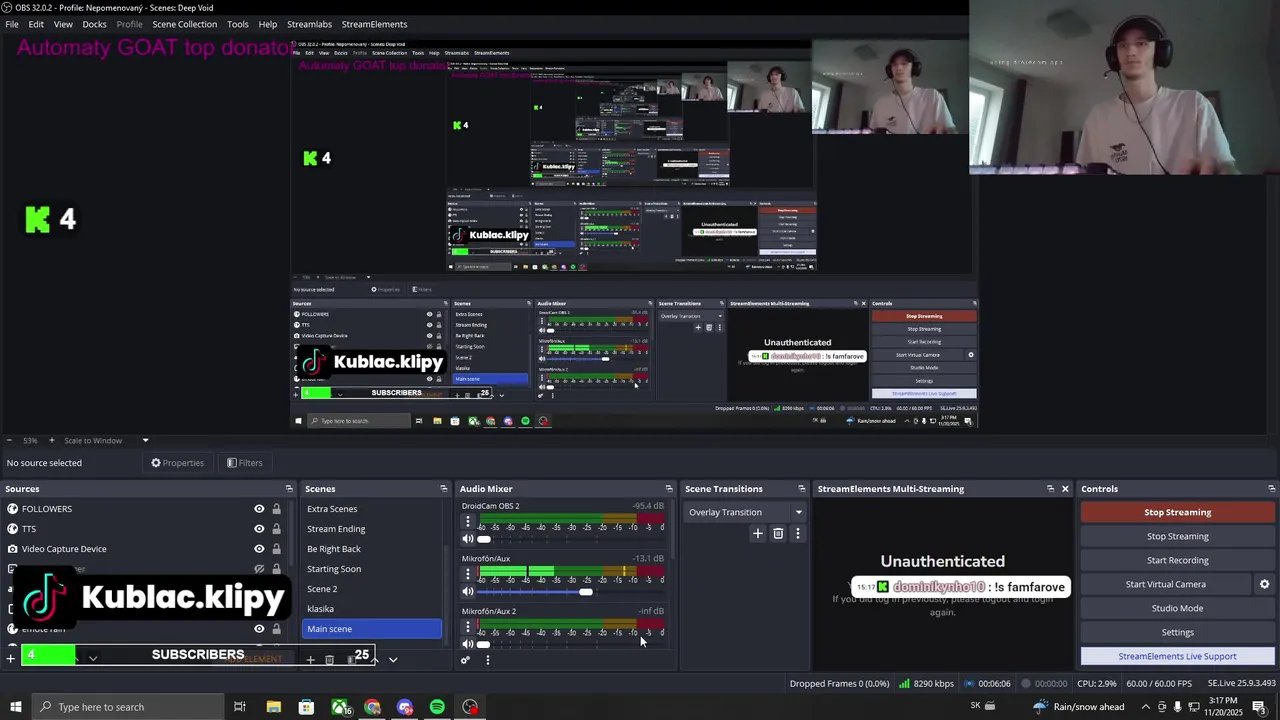Open the Edit menu
The height and width of the screenshot is (720, 1280).
coord(36,24)
